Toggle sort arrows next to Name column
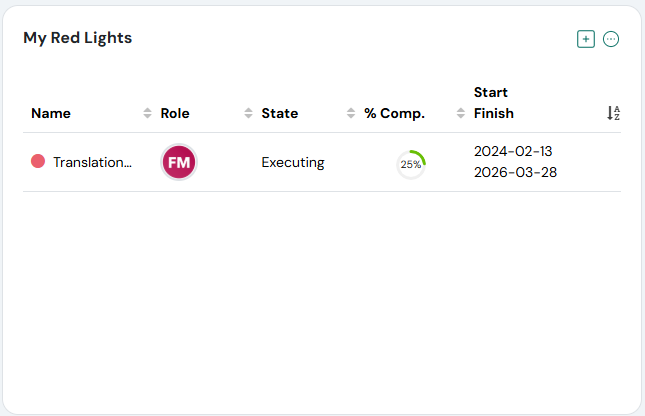645x416 pixels. [148, 113]
